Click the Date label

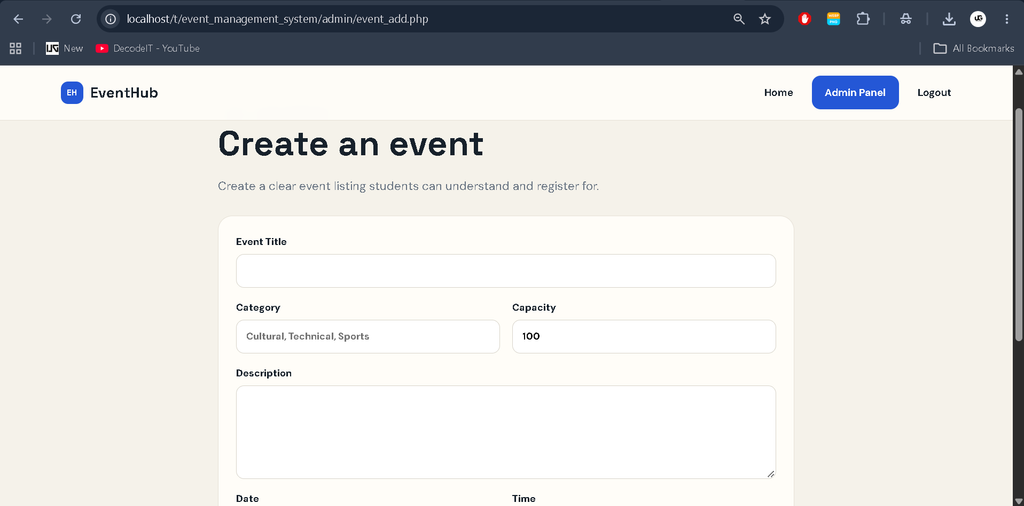point(248,498)
